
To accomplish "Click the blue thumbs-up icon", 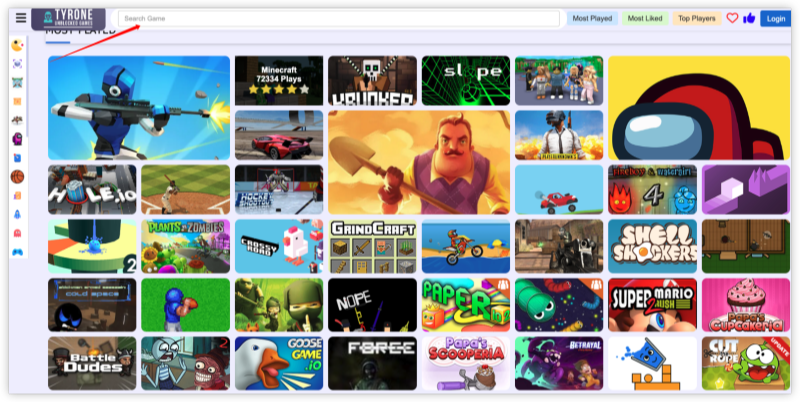I will pos(749,18).
